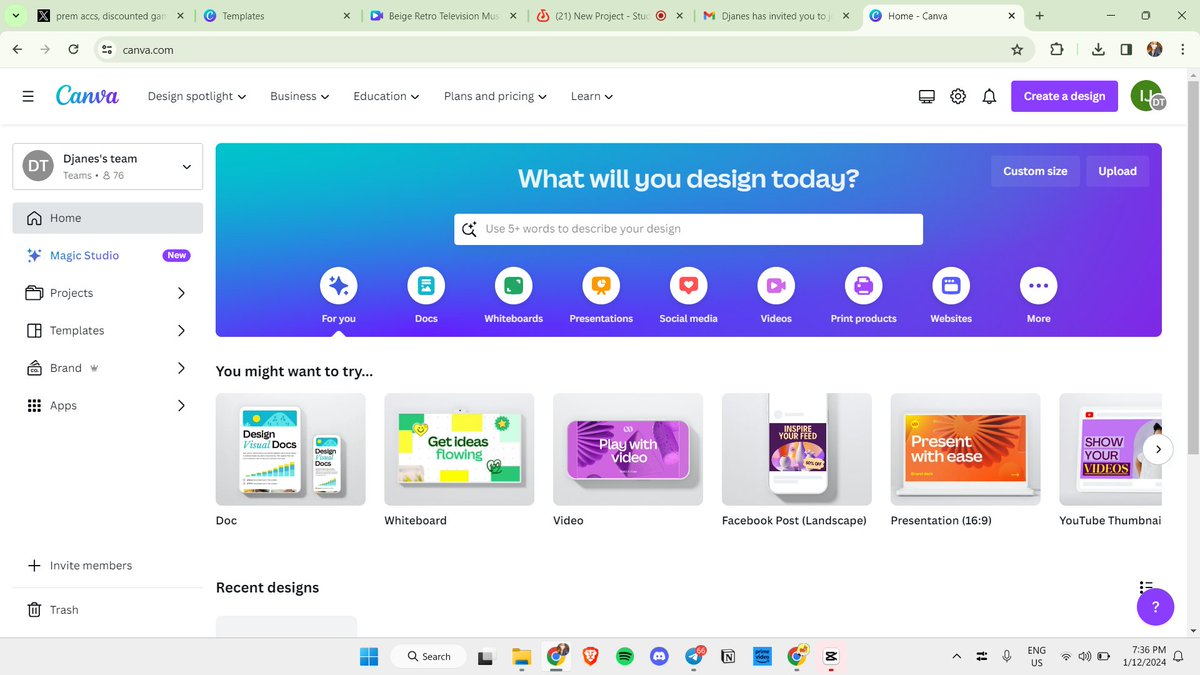This screenshot has width=1200, height=675.
Task: Click the Canva logo
Action: tap(87, 96)
